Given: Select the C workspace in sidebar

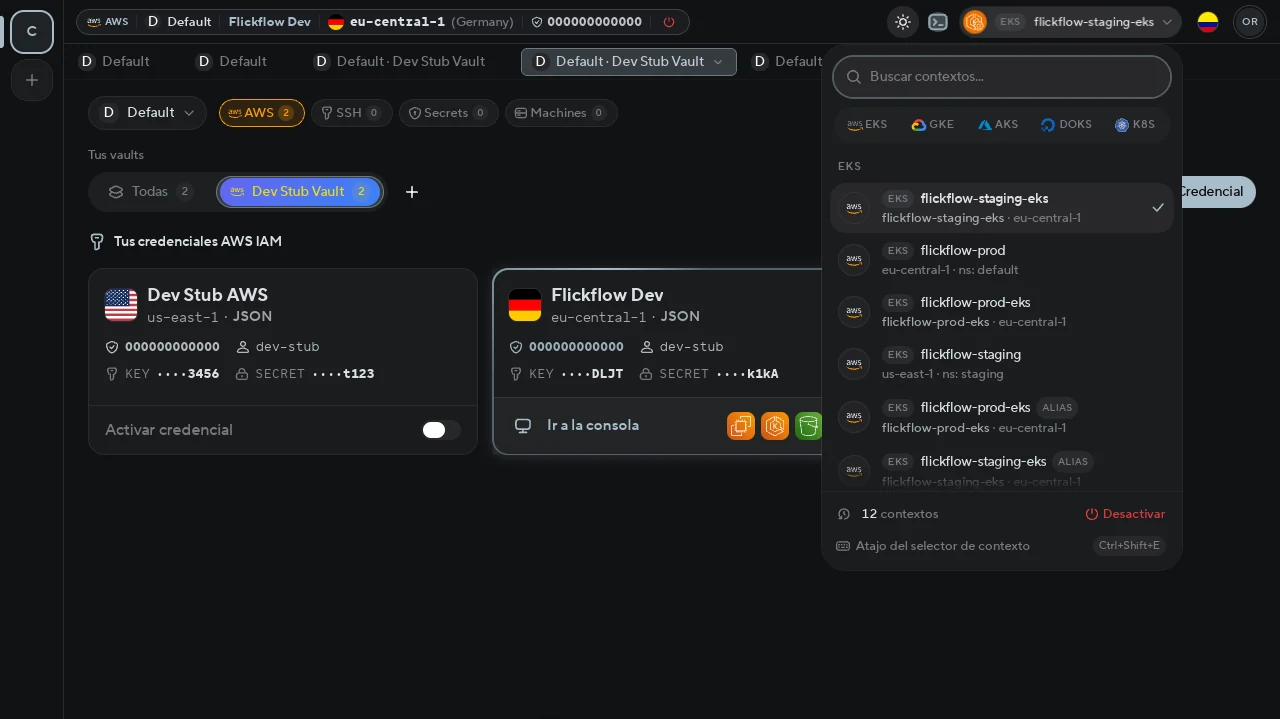Looking at the screenshot, I should coord(32,32).
